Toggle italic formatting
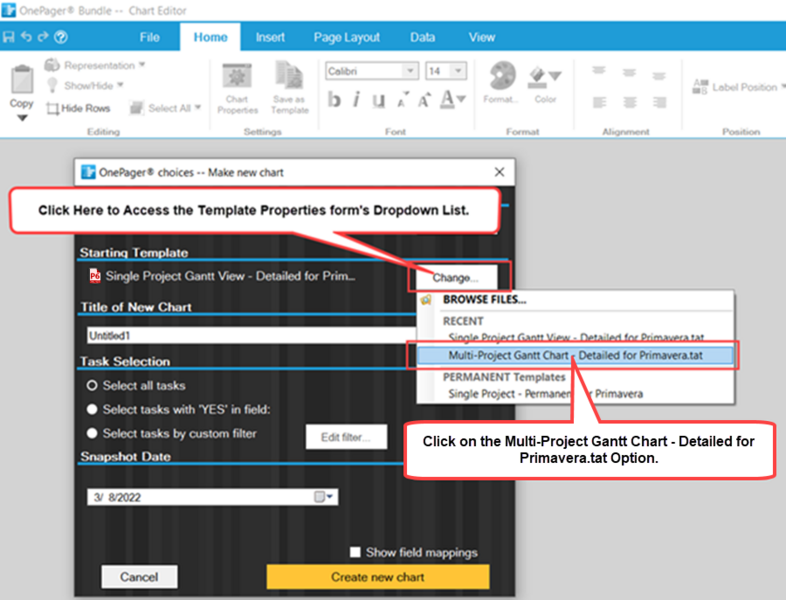The width and height of the screenshot is (786, 600). click(356, 100)
